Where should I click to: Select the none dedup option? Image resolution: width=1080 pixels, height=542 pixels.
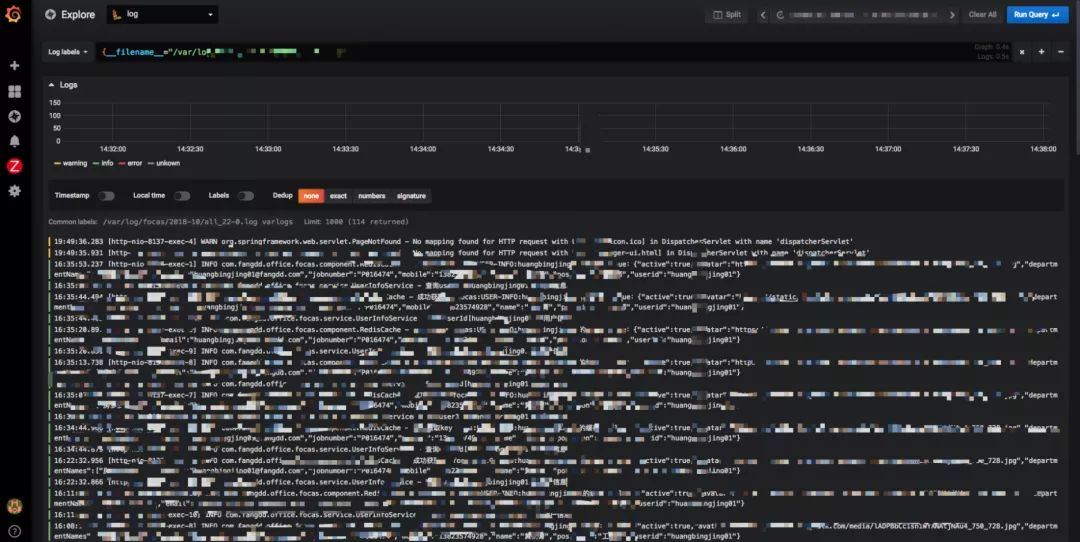click(x=311, y=196)
